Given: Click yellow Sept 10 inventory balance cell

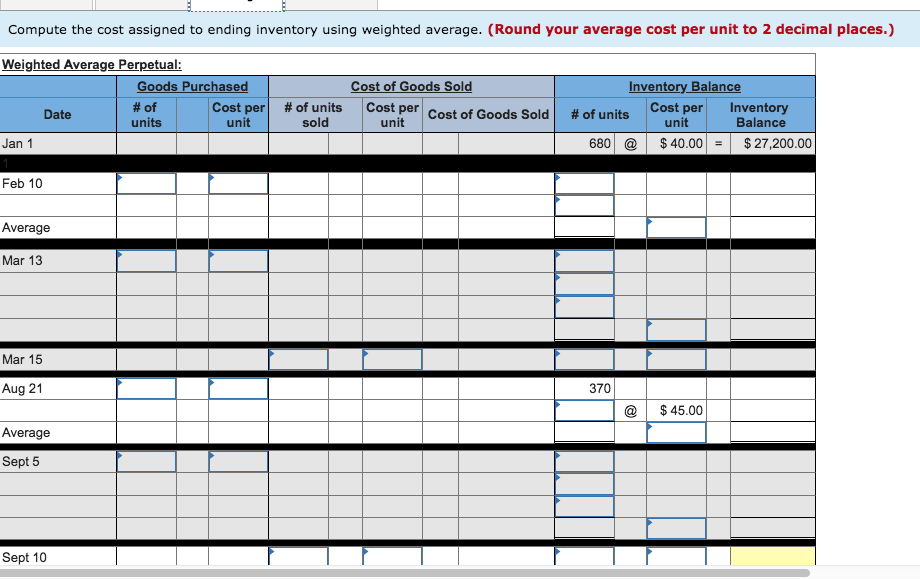Looking at the screenshot, I should 773,557.
